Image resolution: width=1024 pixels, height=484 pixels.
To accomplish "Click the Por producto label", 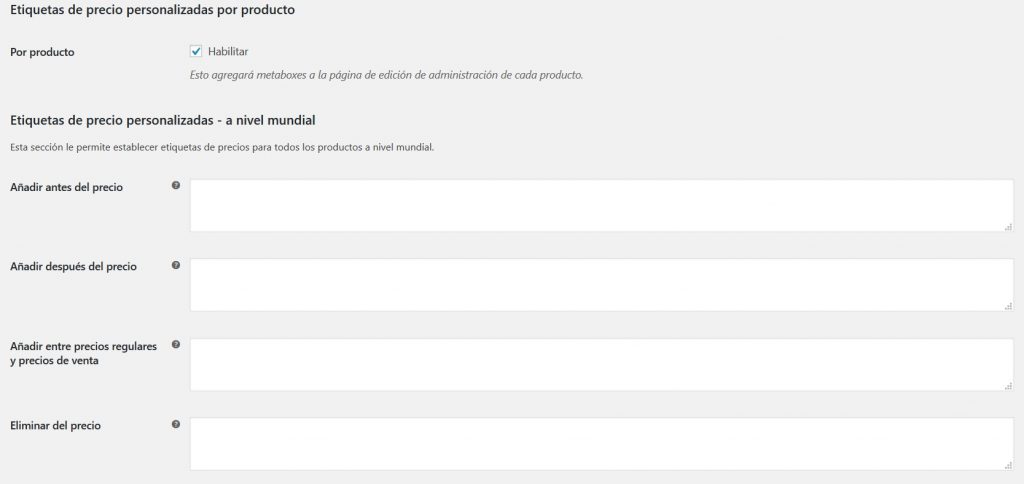I will tap(42, 52).
